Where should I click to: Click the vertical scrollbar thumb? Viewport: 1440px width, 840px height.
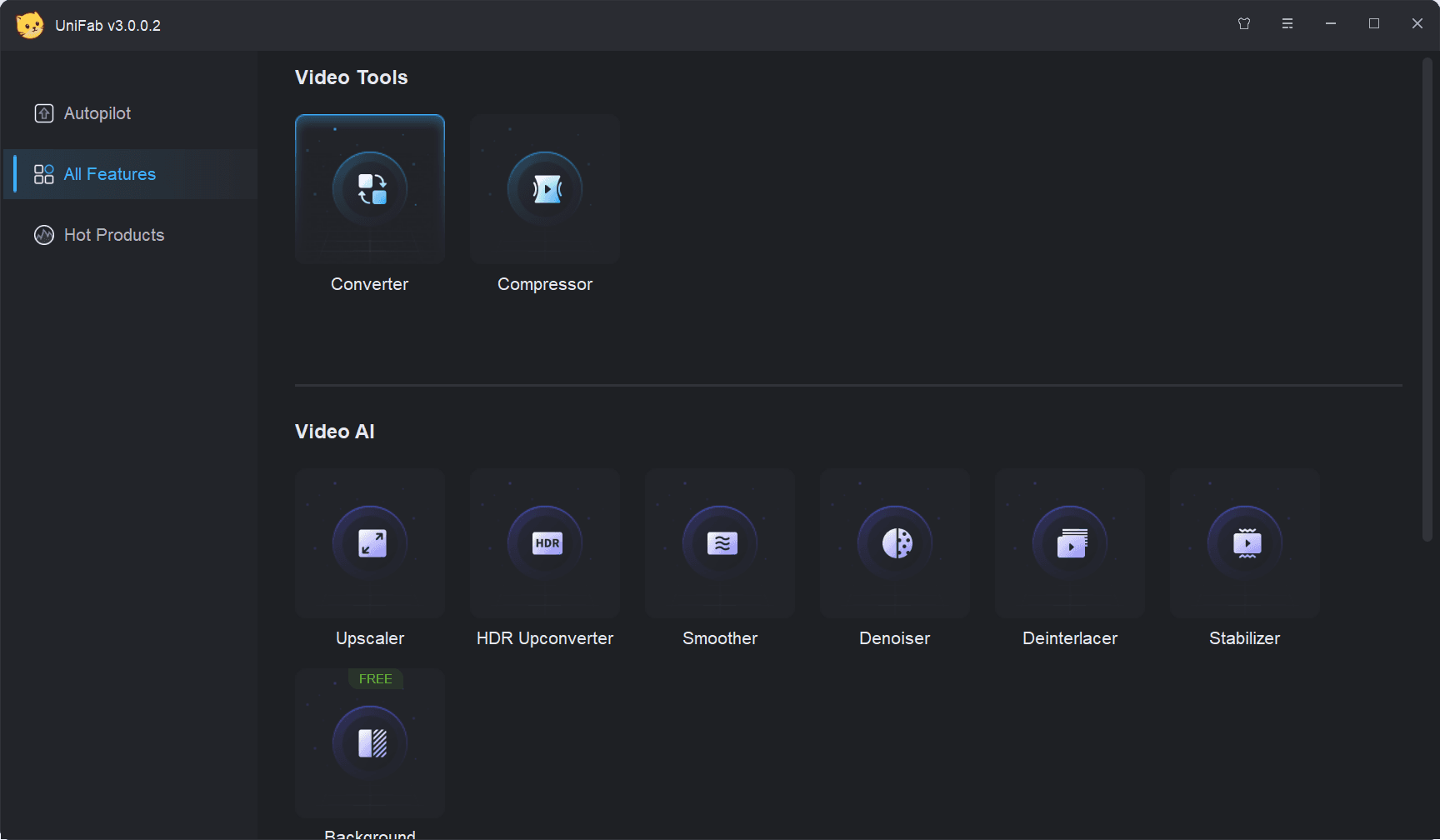click(x=1427, y=300)
